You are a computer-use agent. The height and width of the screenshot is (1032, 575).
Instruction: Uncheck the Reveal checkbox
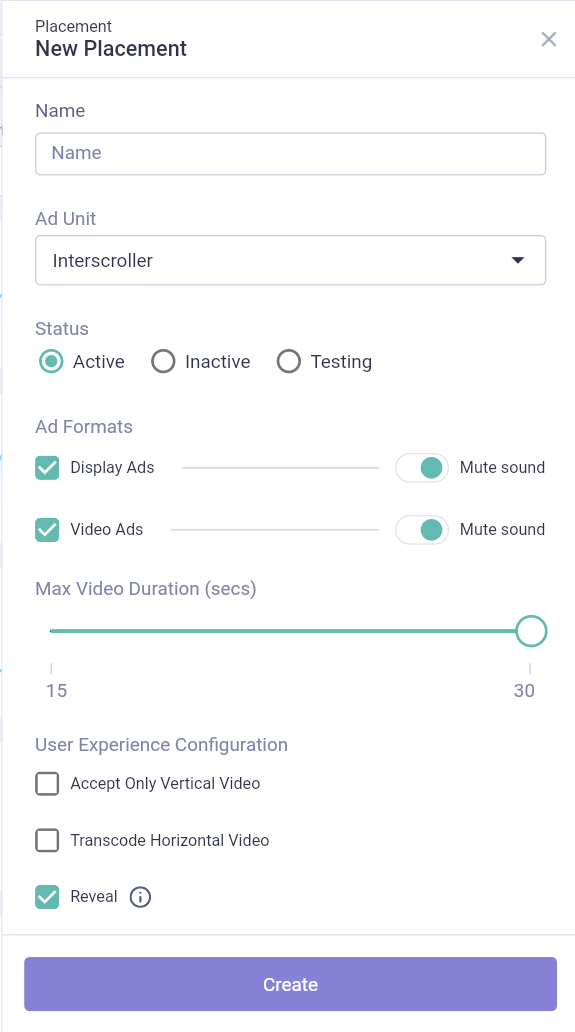[x=47, y=896]
